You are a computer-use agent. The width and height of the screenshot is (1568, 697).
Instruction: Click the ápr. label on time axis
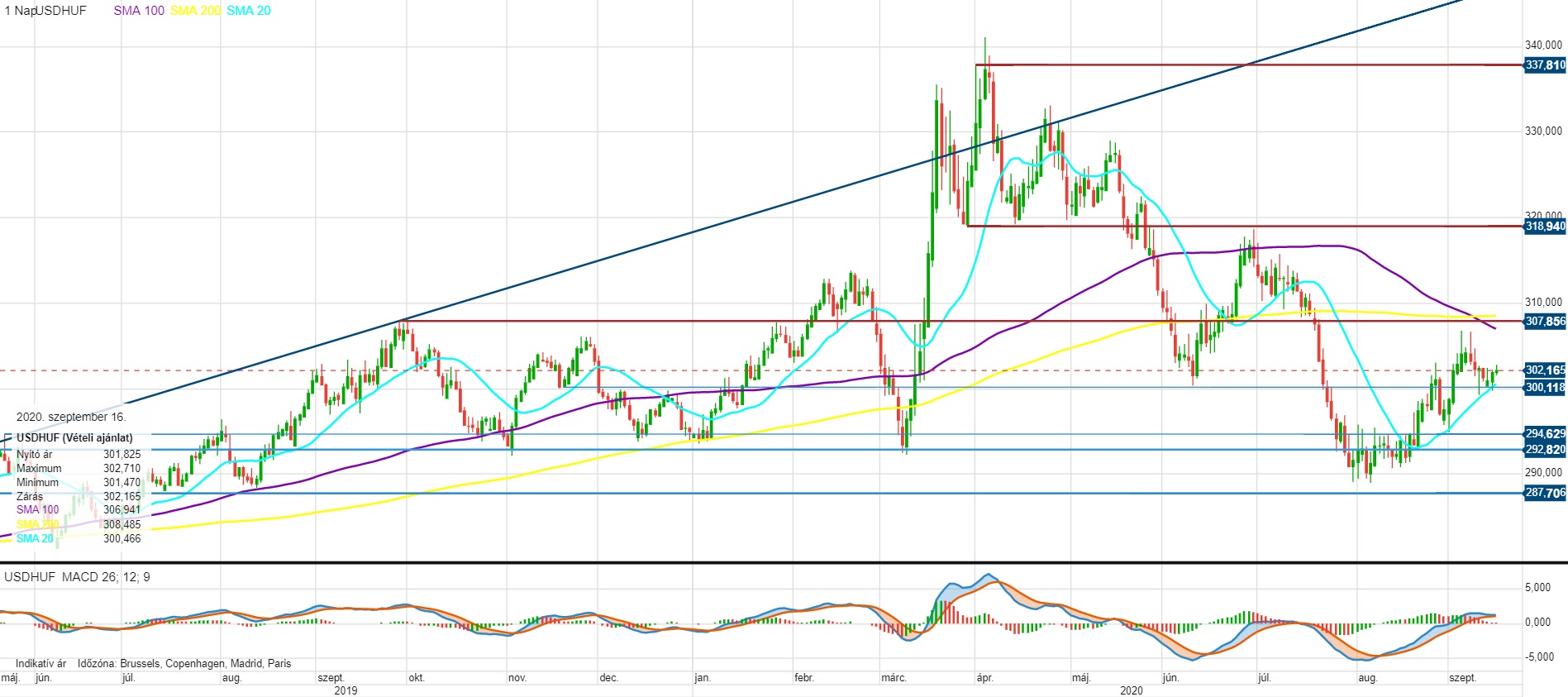coord(984,678)
